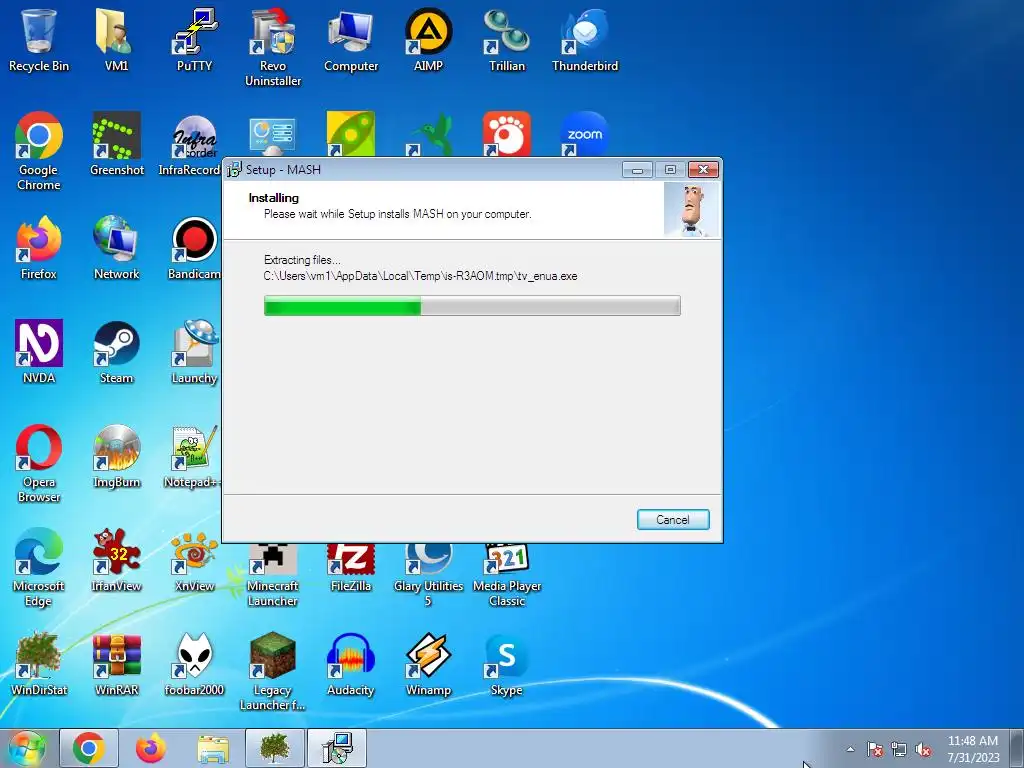The height and width of the screenshot is (768, 1024).
Task: Cancel the MASH installation
Action: tap(673, 520)
